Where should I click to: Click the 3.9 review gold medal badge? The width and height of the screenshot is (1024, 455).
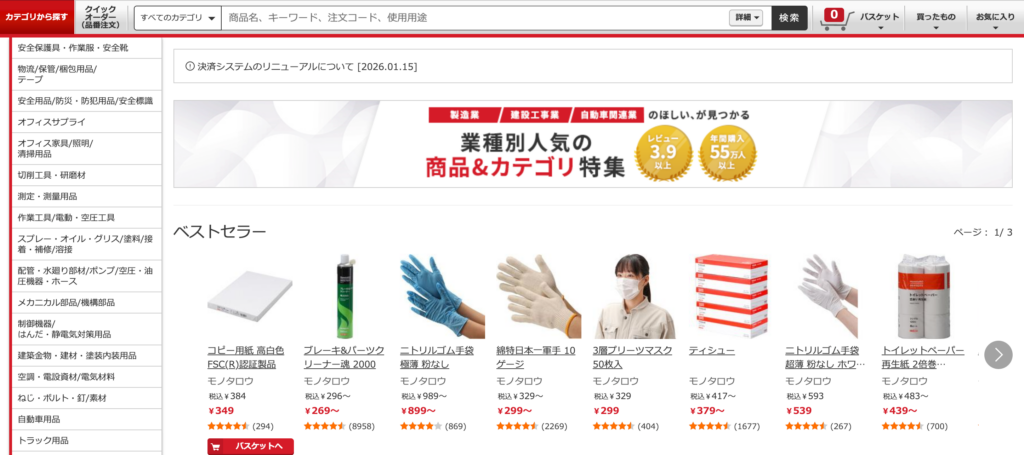pos(663,152)
